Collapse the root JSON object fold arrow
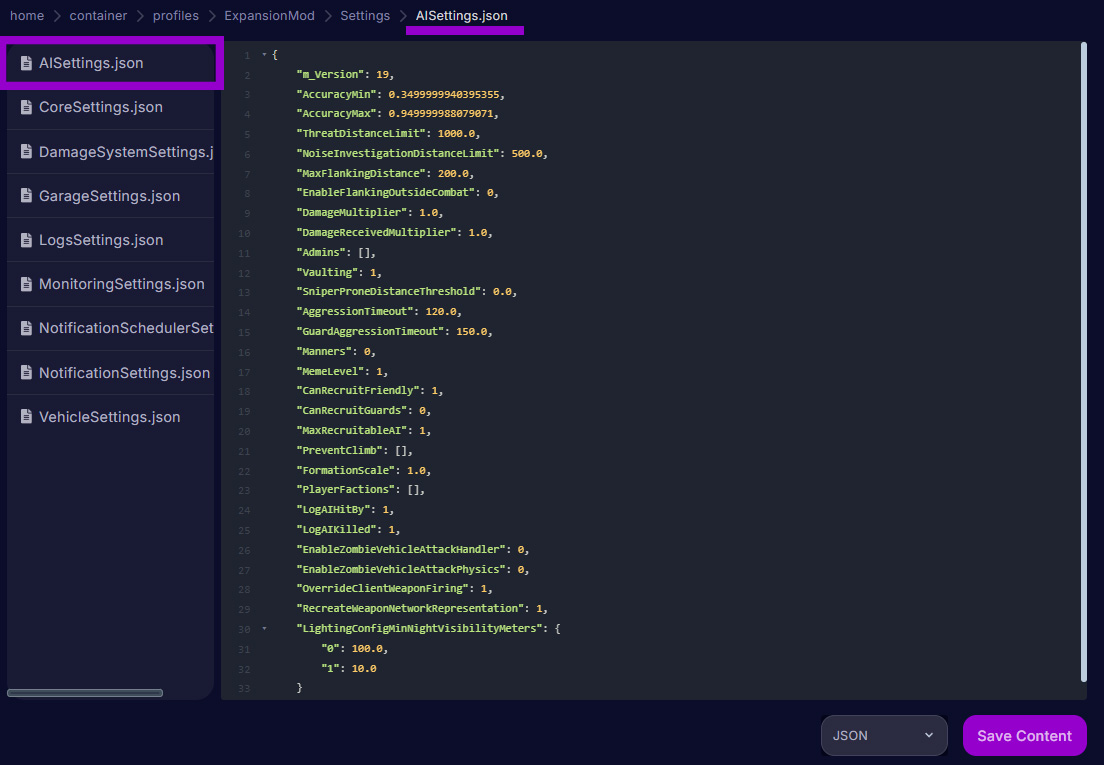Image resolution: width=1104 pixels, height=765 pixels. click(264, 54)
